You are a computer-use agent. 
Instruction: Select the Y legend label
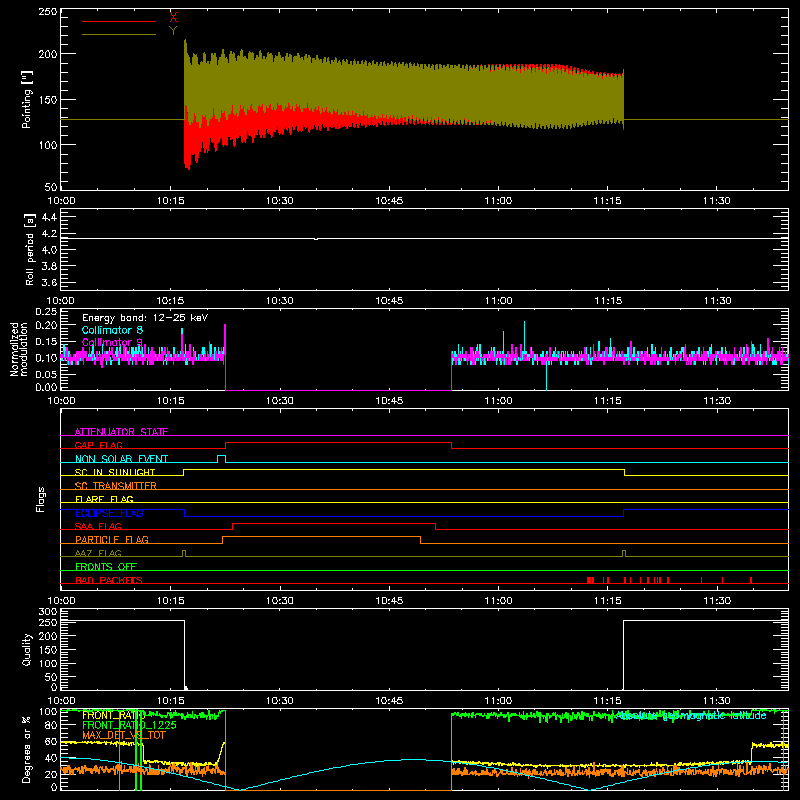point(173,31)
